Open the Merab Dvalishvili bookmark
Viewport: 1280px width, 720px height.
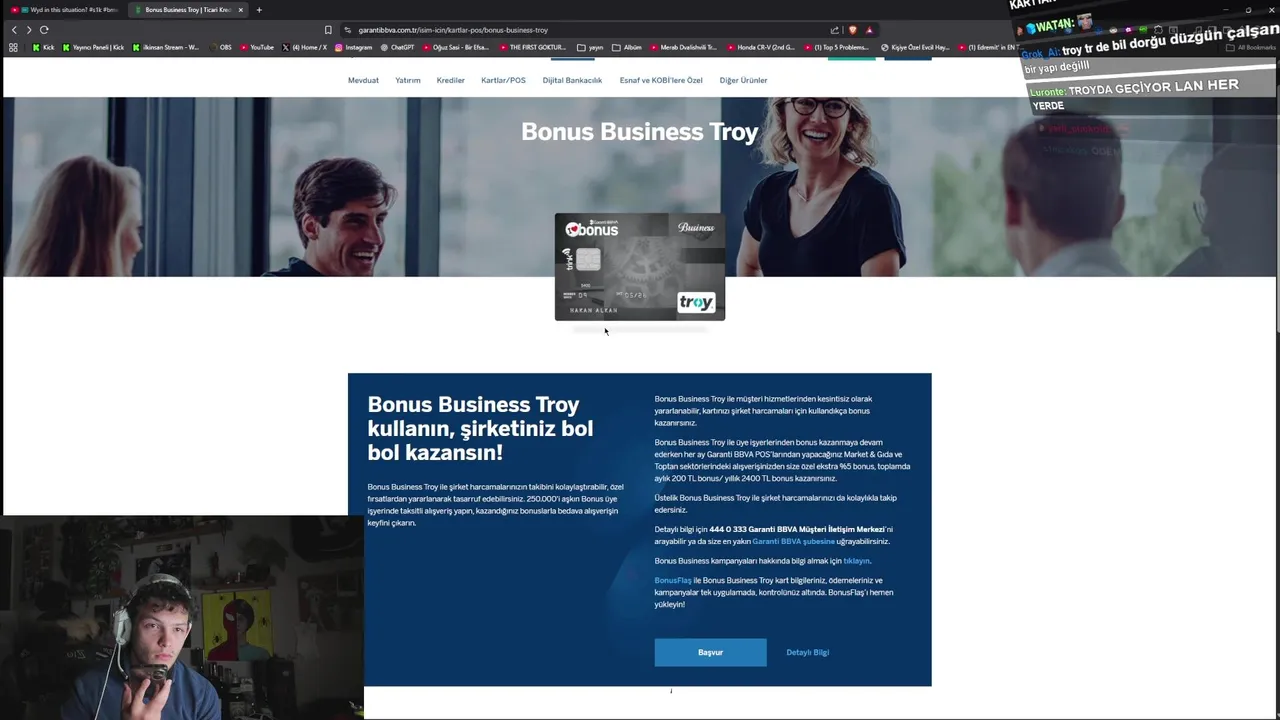(684, 47)
